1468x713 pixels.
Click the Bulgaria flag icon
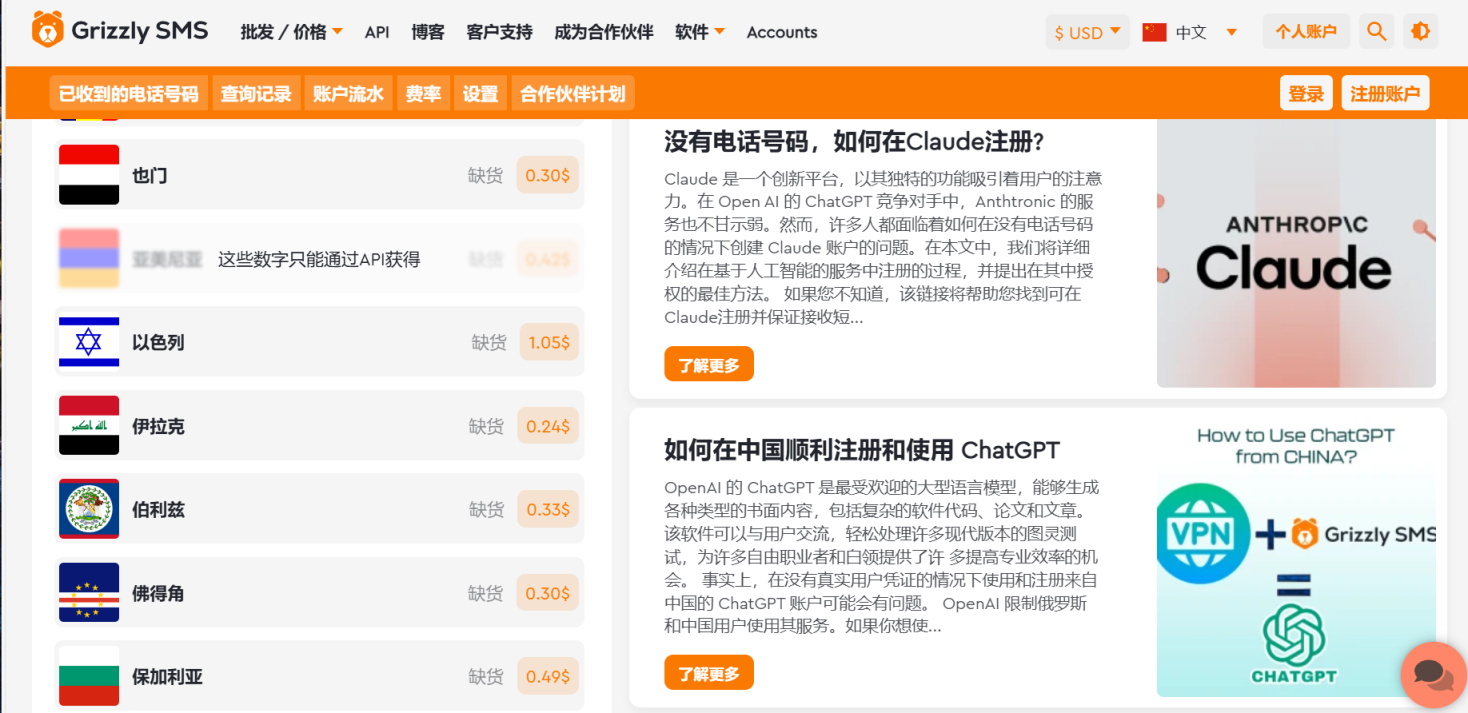point(89,676)
